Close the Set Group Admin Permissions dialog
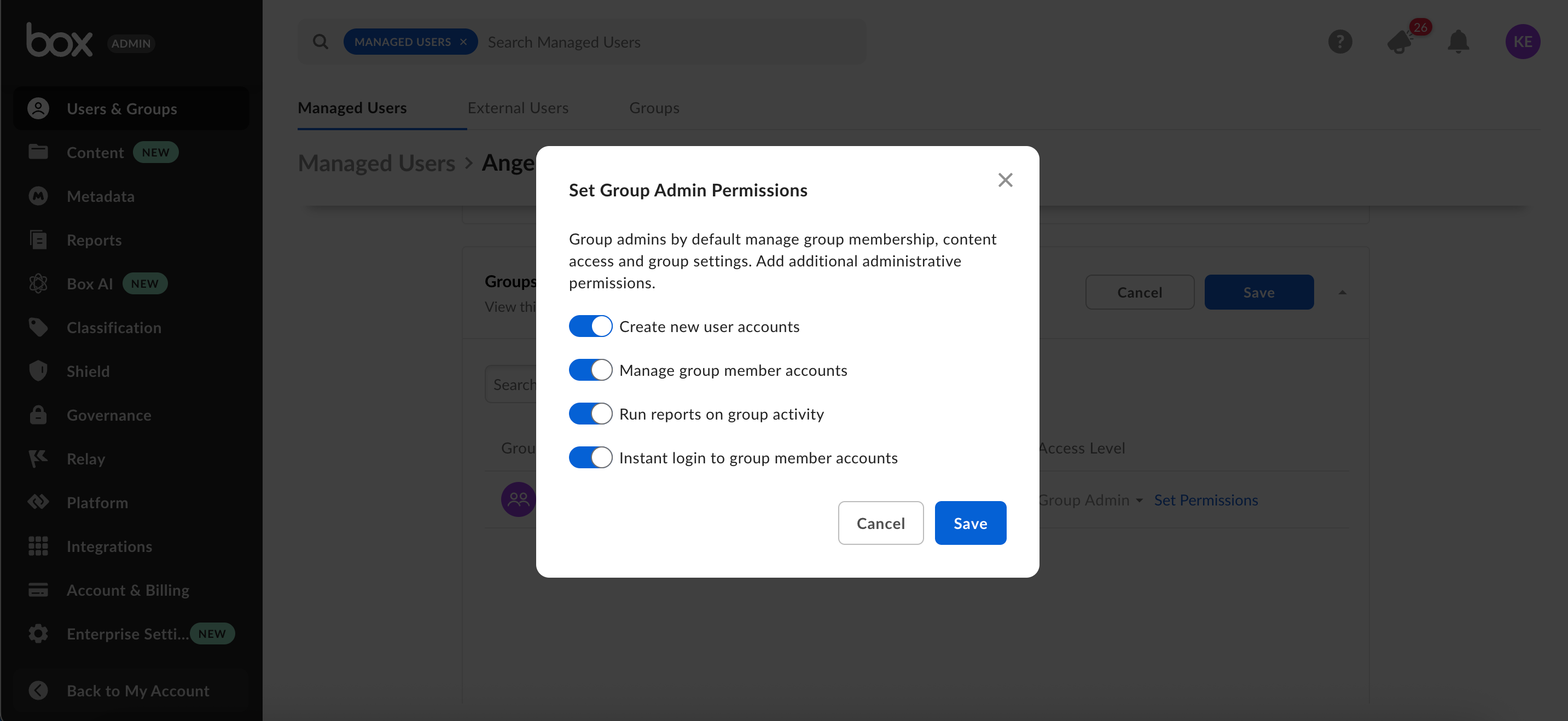Image resolution: width=1568 pixels, height=721 pixels. (x=1005, y=179)
